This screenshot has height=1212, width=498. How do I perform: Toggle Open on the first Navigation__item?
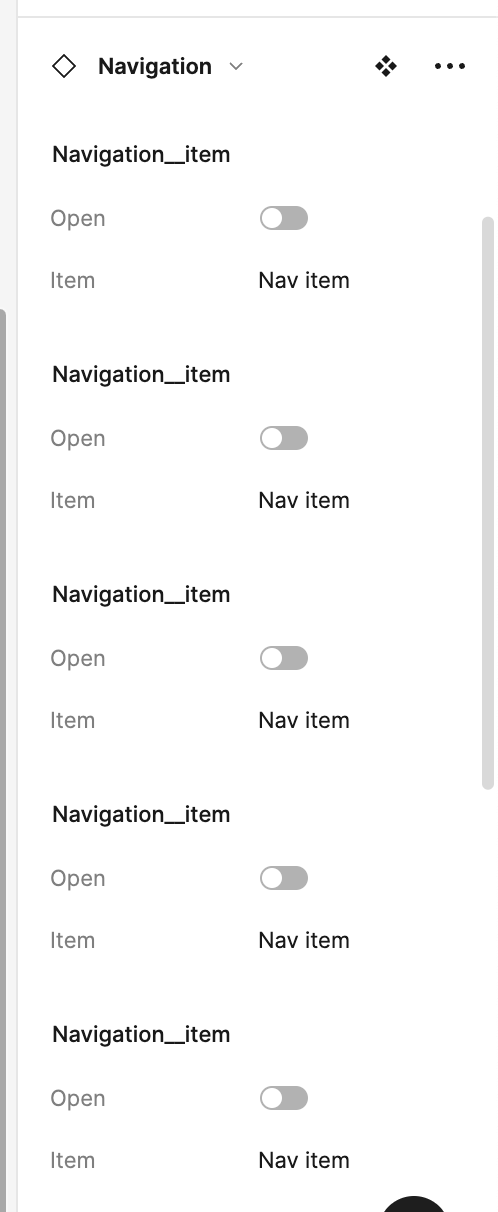(x=284, y=218)
